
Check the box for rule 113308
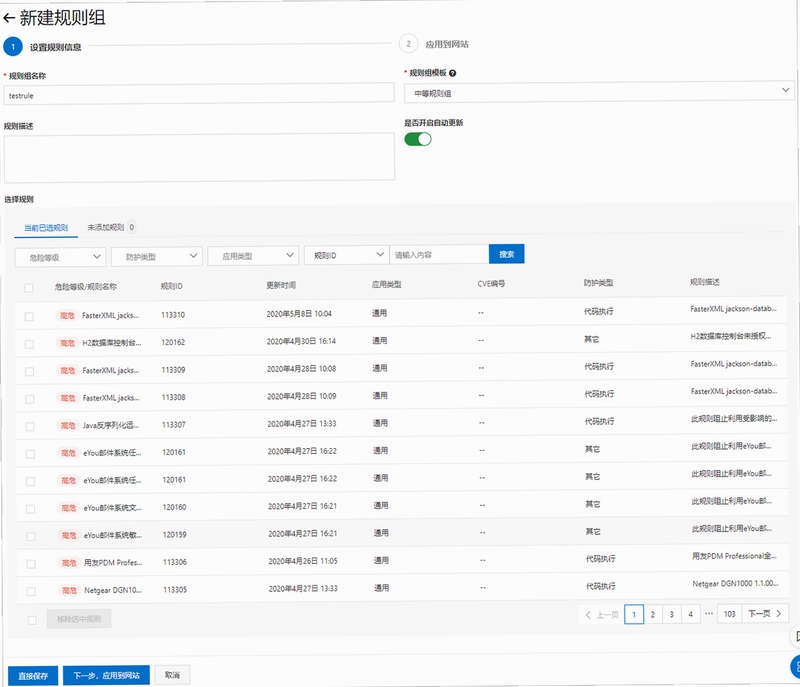click(x=30, y=399)
